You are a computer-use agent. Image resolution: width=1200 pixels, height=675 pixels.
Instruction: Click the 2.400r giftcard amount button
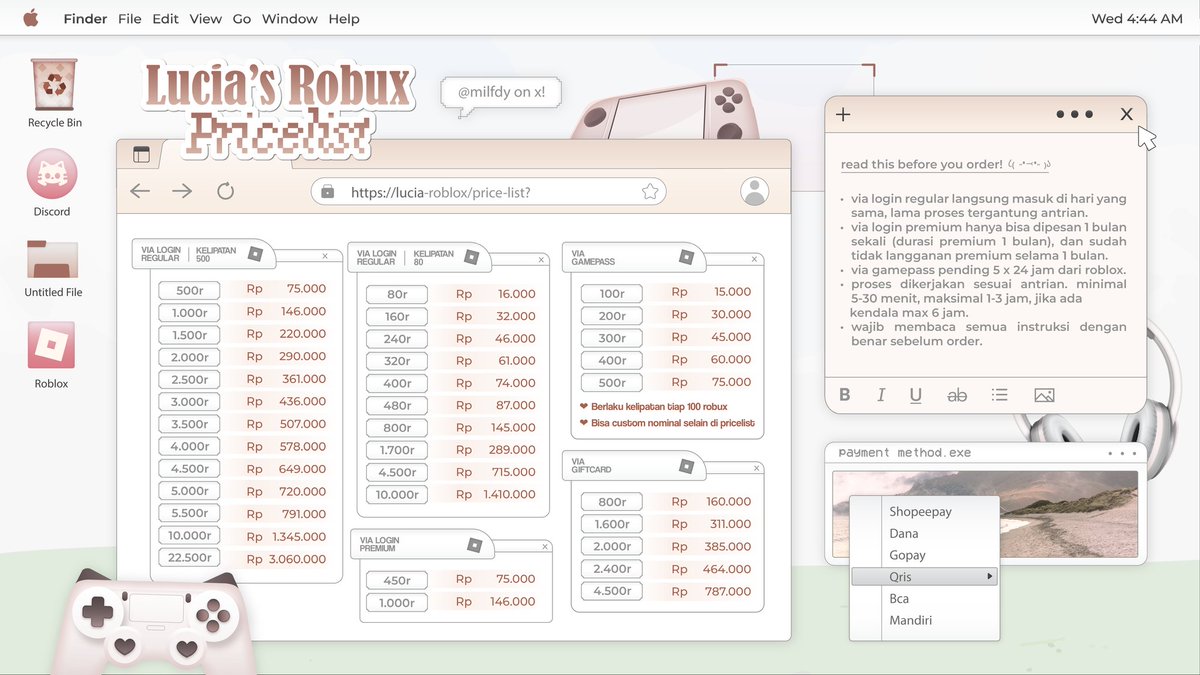(x=612, y=569)
